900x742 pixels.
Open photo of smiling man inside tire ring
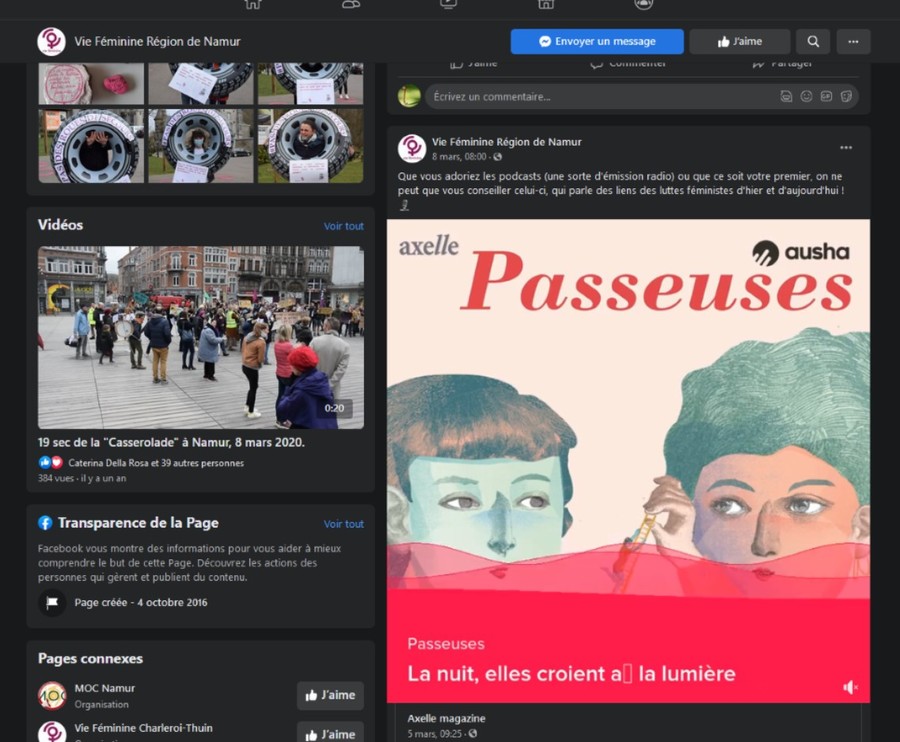[x=311, y=146]
